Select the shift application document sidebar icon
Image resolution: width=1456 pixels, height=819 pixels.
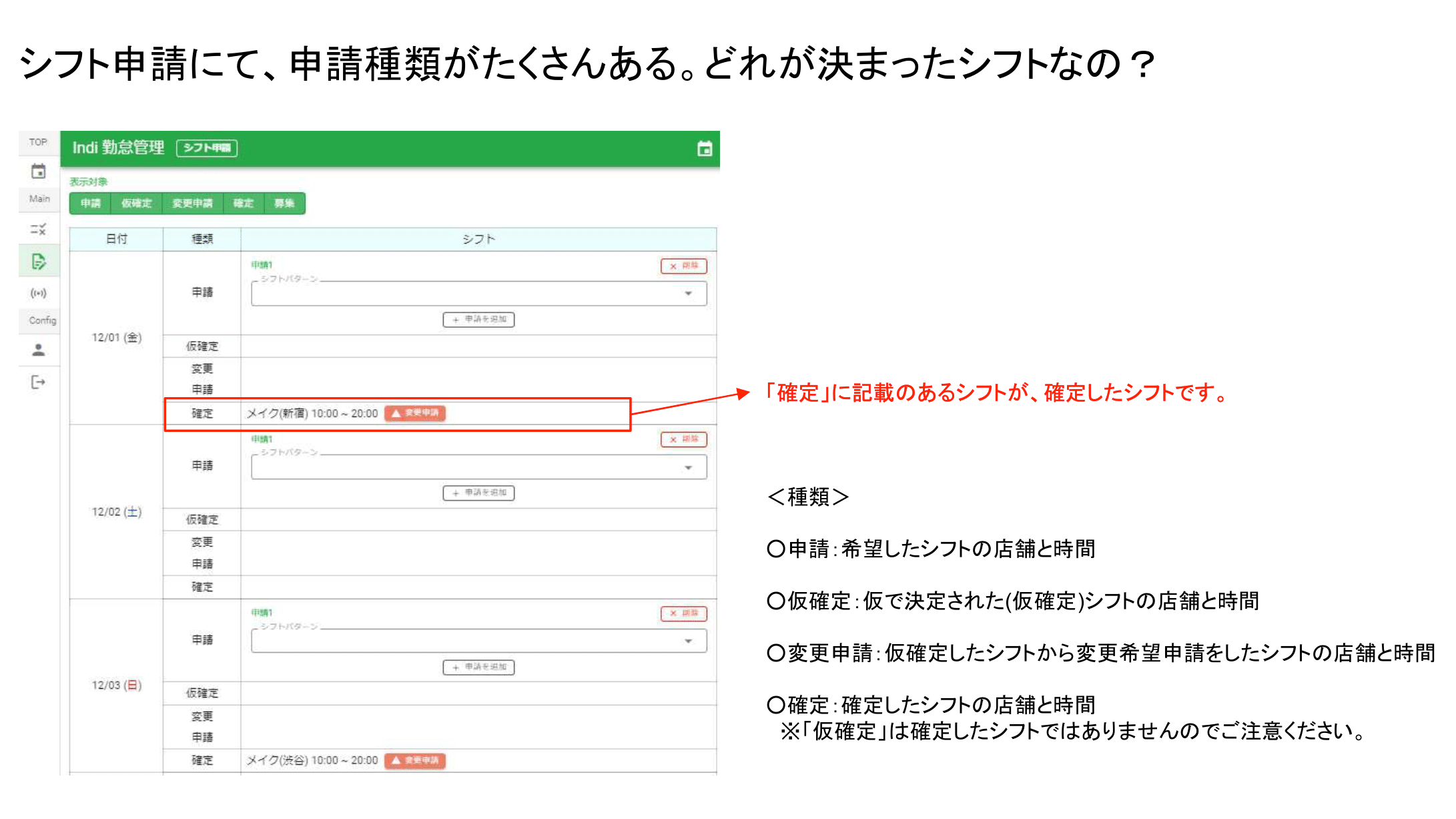point(39,262)
